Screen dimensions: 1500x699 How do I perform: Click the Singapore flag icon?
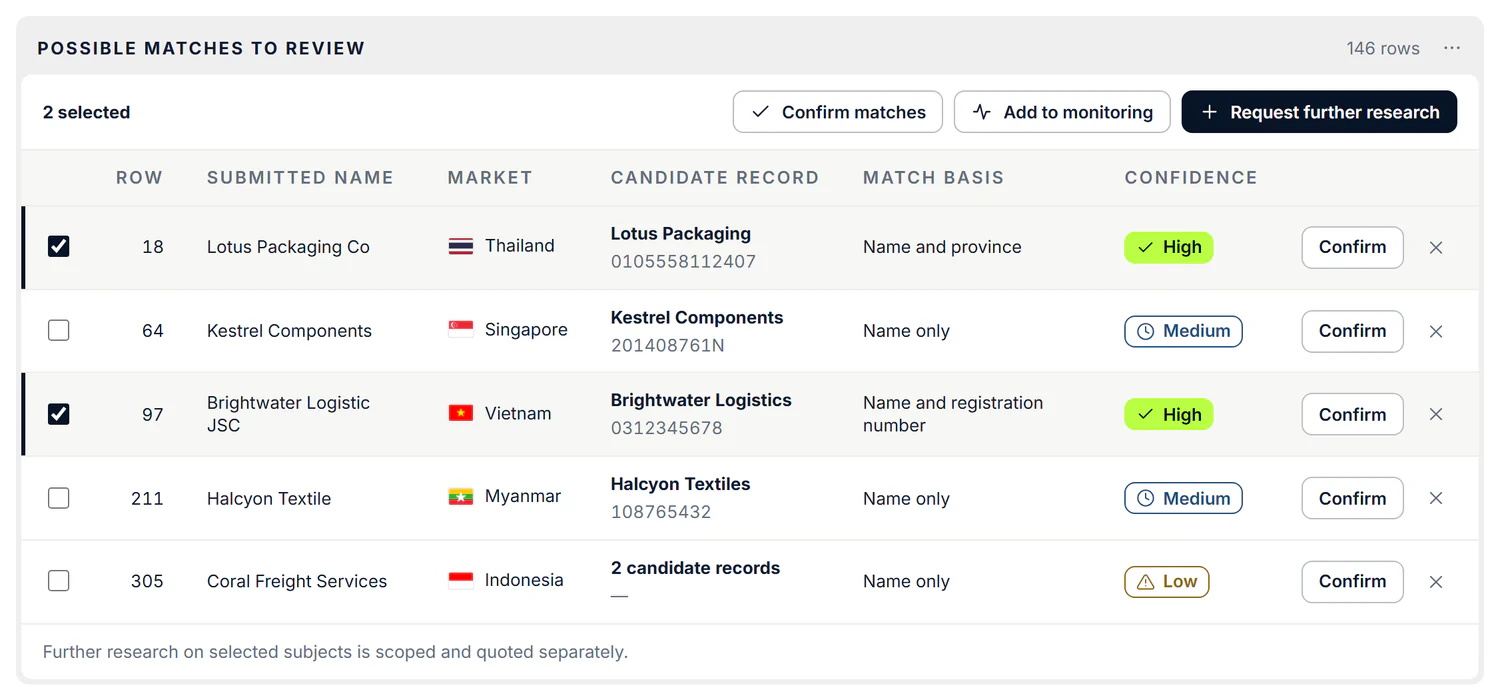click(461, 330)
